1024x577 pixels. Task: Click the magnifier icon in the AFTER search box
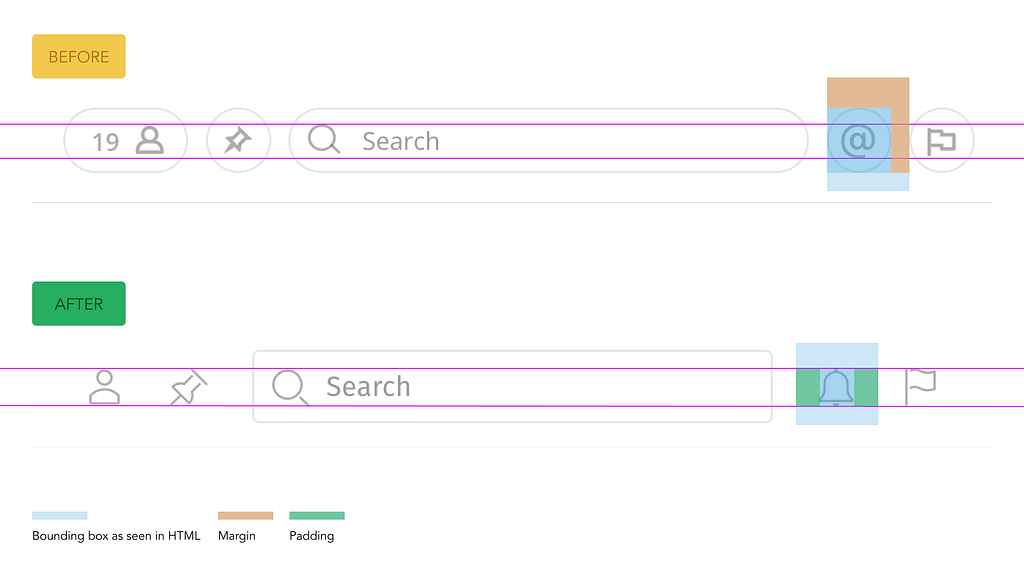click(290, 387)
